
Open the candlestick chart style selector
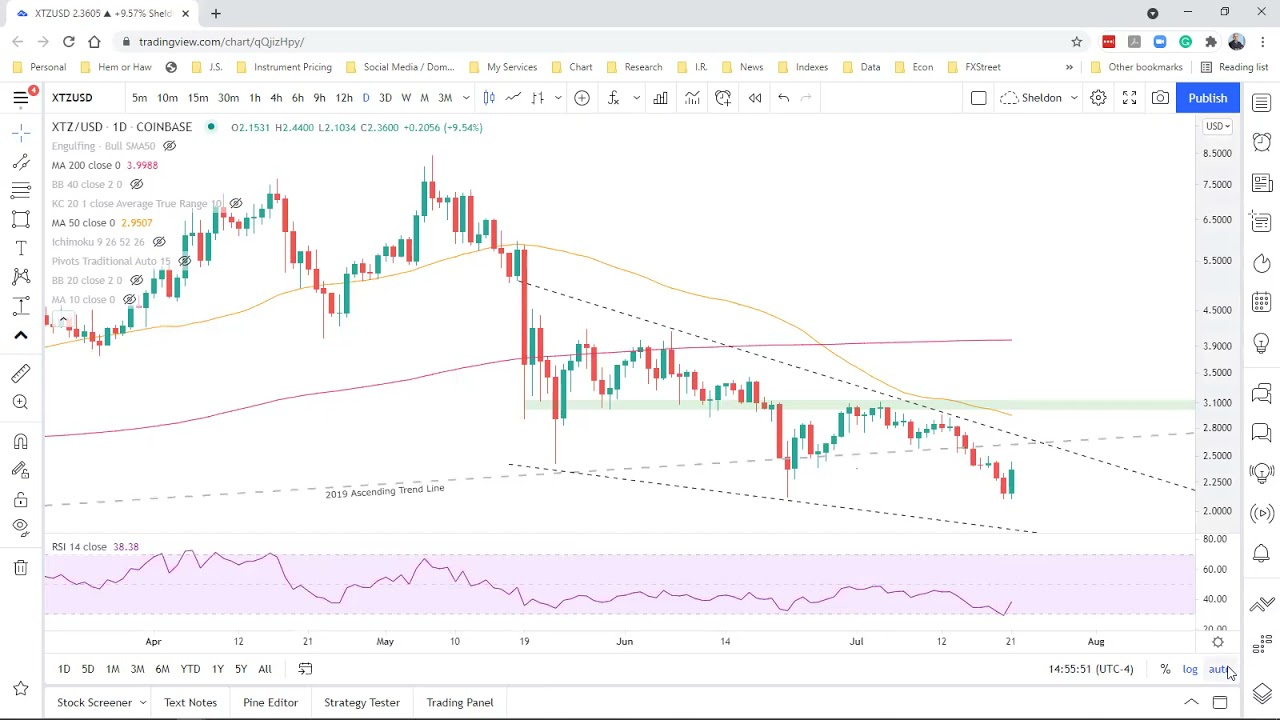(489, 97)
